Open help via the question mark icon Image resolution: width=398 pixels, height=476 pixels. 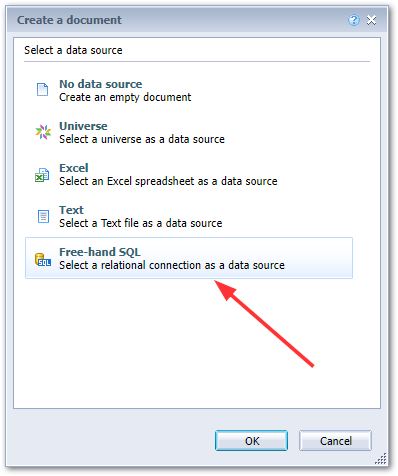354,21
